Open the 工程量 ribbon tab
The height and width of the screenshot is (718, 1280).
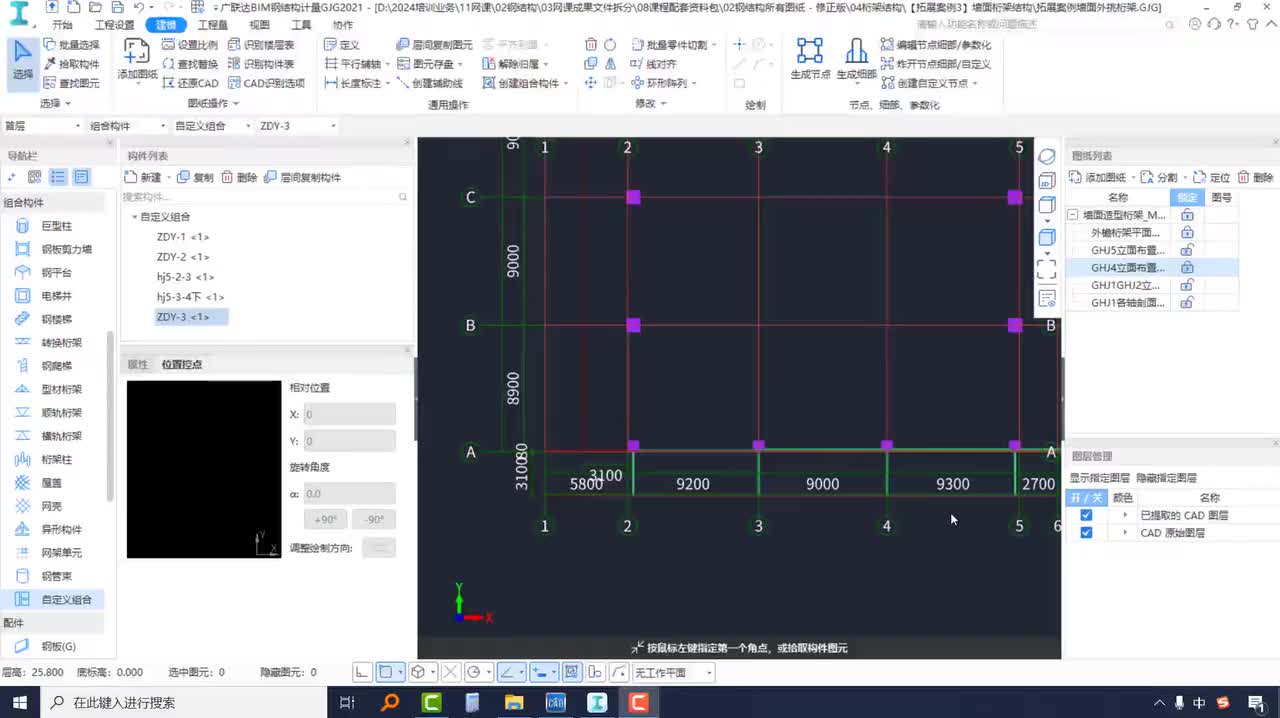pyautogui.click(x=212, y=25)
